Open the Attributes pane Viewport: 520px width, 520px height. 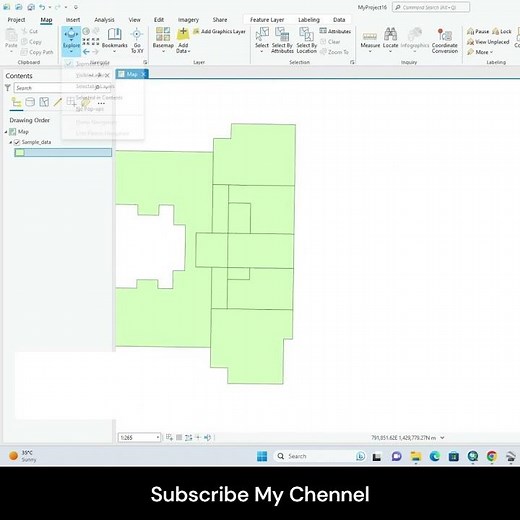click(x=335, y=31)
